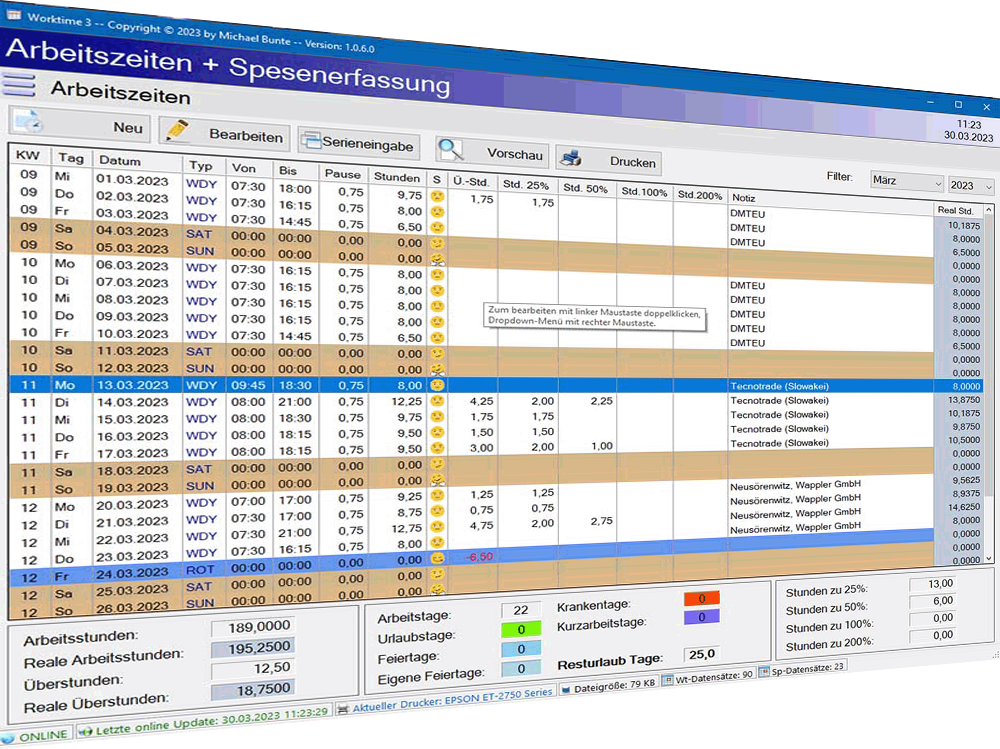
Task: Click the Real Std. value 13,8750
Action: tap(964, 399)
